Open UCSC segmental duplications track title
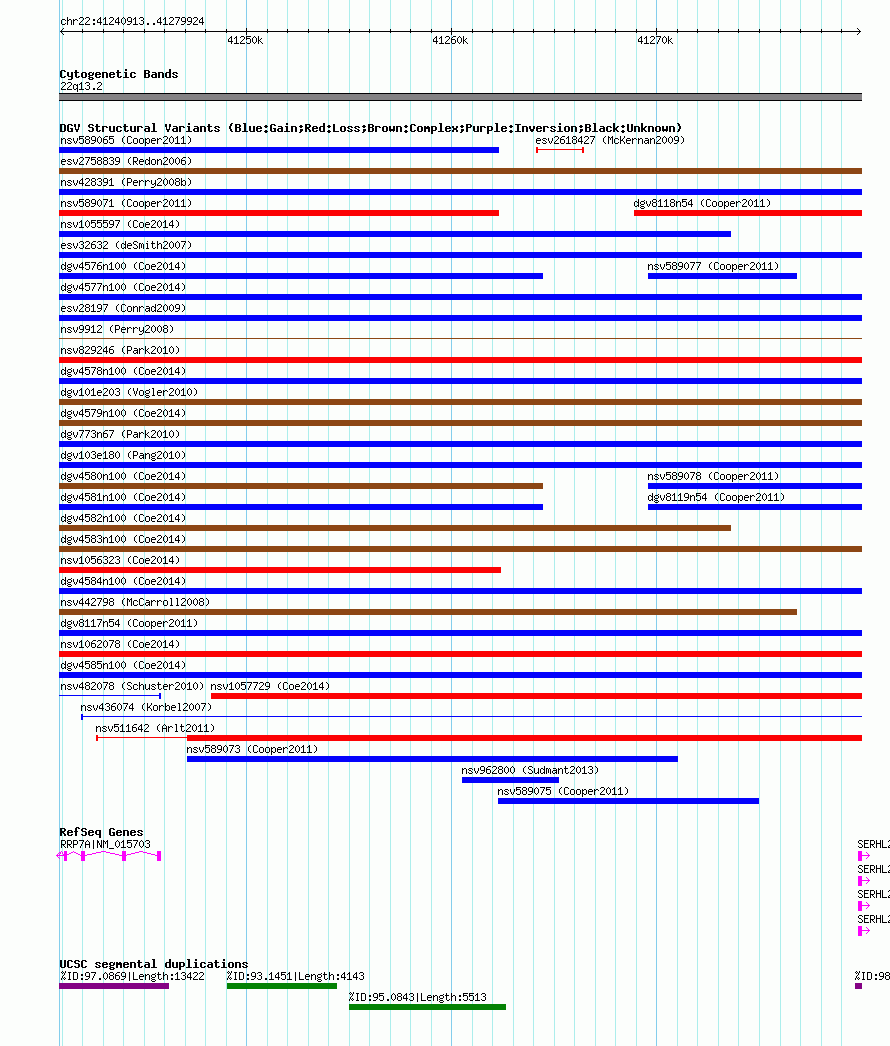The height and width of the screenshot is (1046, 890). point(153,965)
